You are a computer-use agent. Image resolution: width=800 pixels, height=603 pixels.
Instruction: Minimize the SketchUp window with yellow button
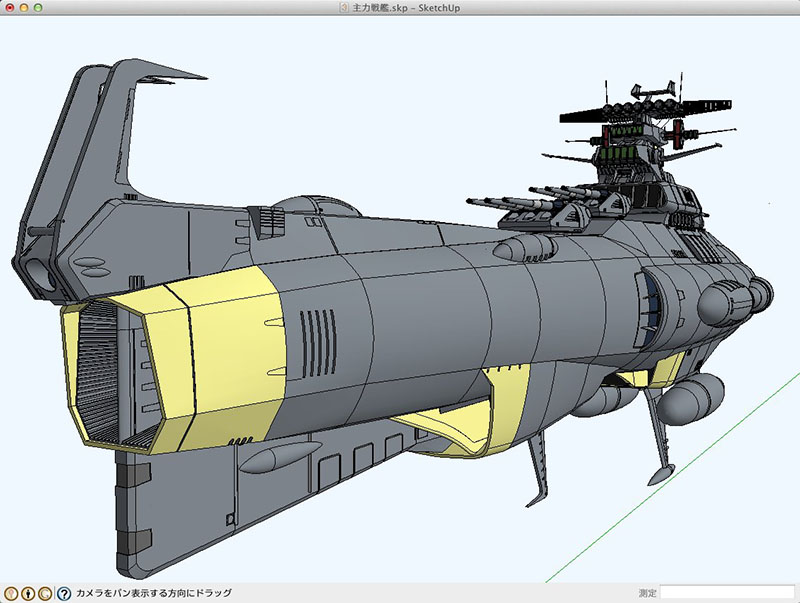[23, 8]
